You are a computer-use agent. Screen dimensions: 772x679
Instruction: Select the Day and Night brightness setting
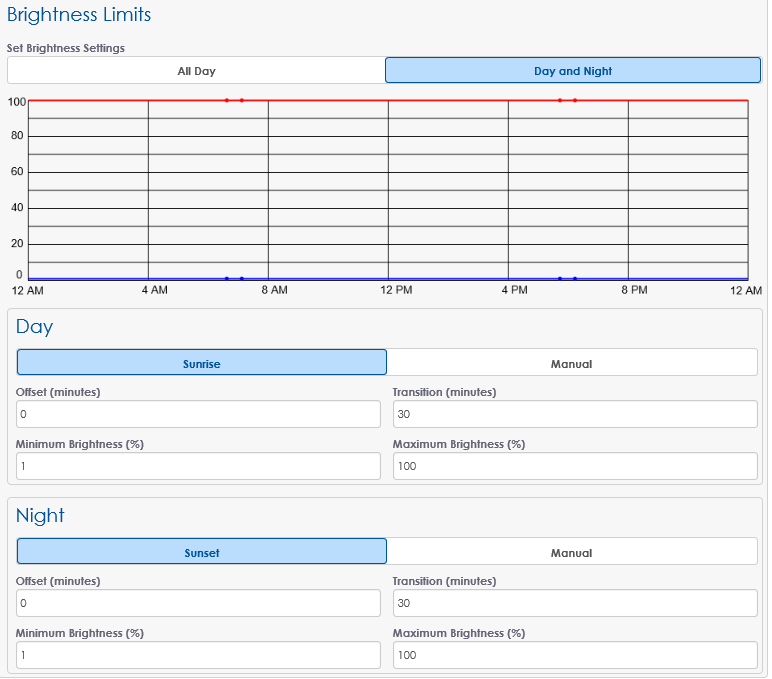572,71
